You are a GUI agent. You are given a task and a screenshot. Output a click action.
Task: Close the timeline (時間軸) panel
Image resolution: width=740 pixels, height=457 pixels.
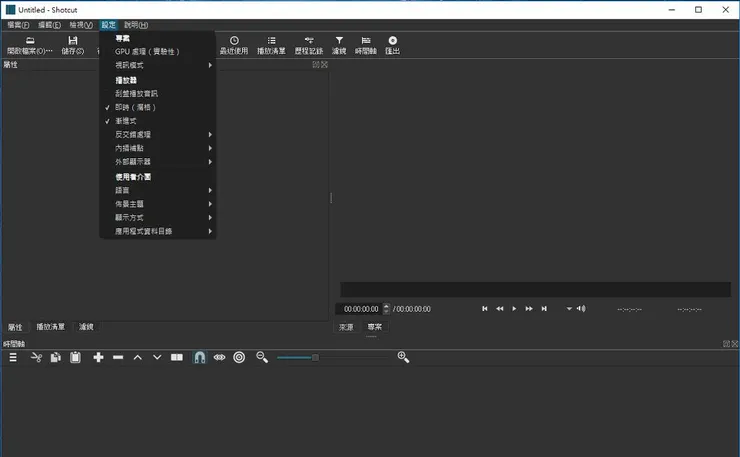[735, 344]
